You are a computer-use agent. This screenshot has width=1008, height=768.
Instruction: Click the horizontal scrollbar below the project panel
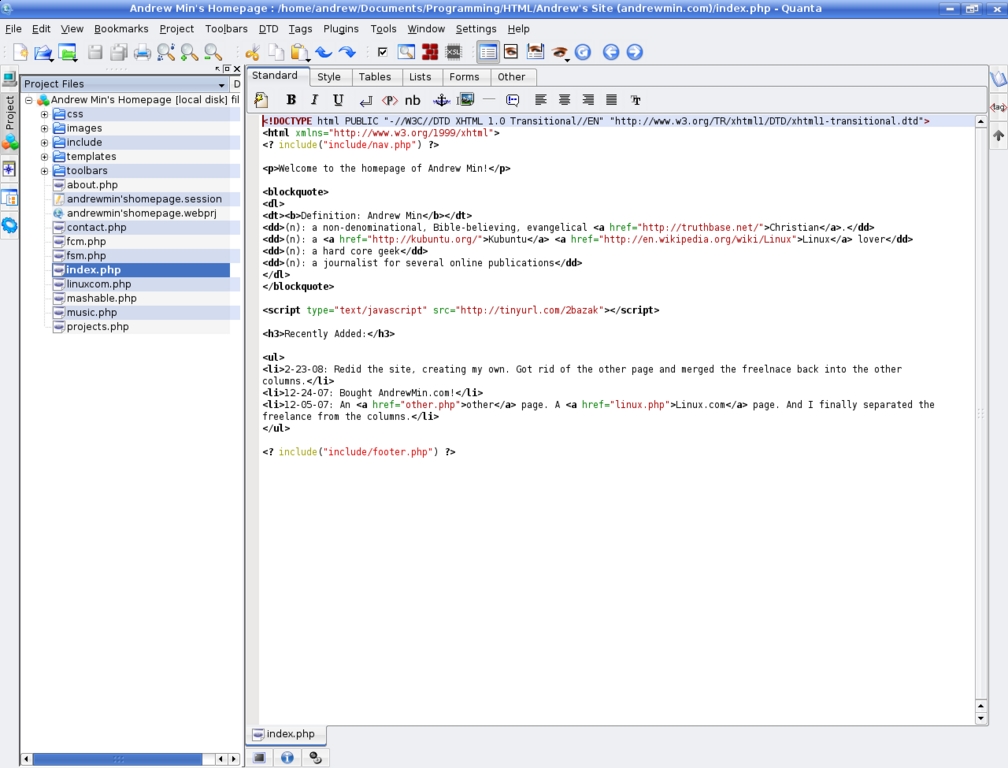coord(120,758)
